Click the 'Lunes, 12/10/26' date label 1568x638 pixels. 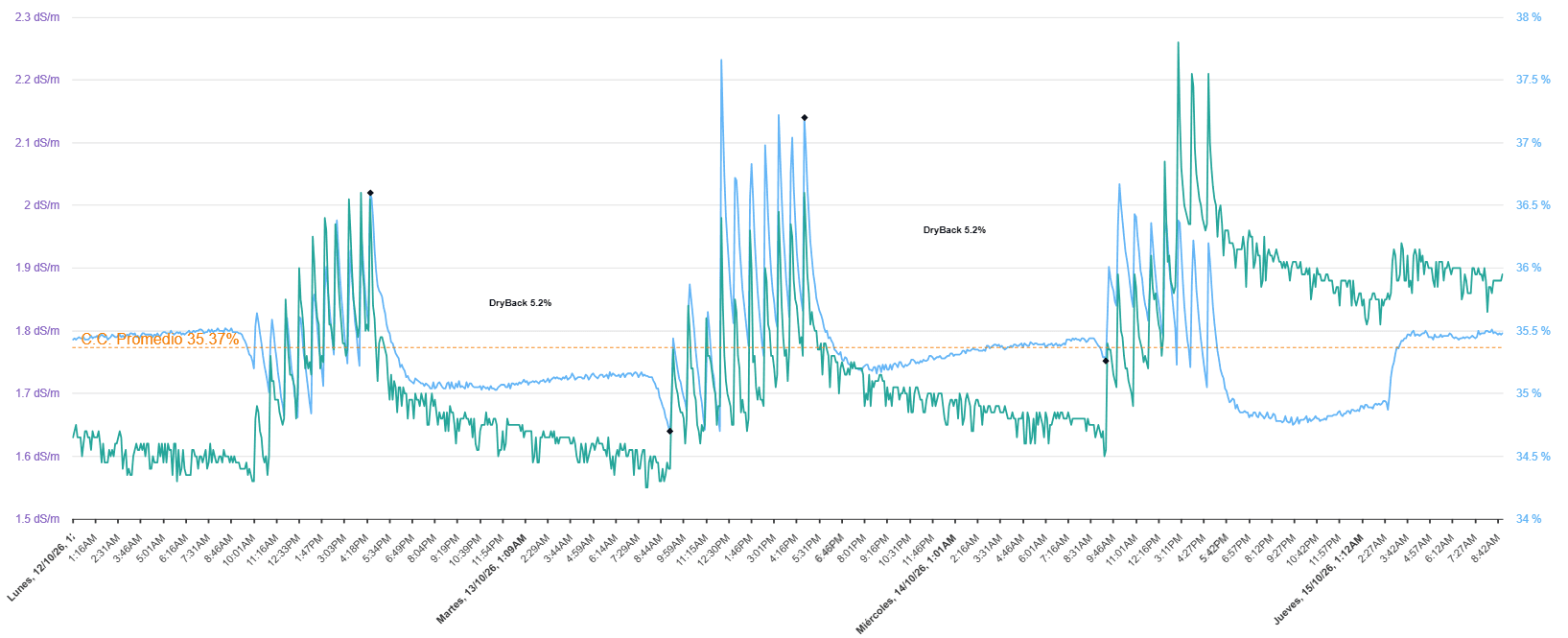point(40,568)
